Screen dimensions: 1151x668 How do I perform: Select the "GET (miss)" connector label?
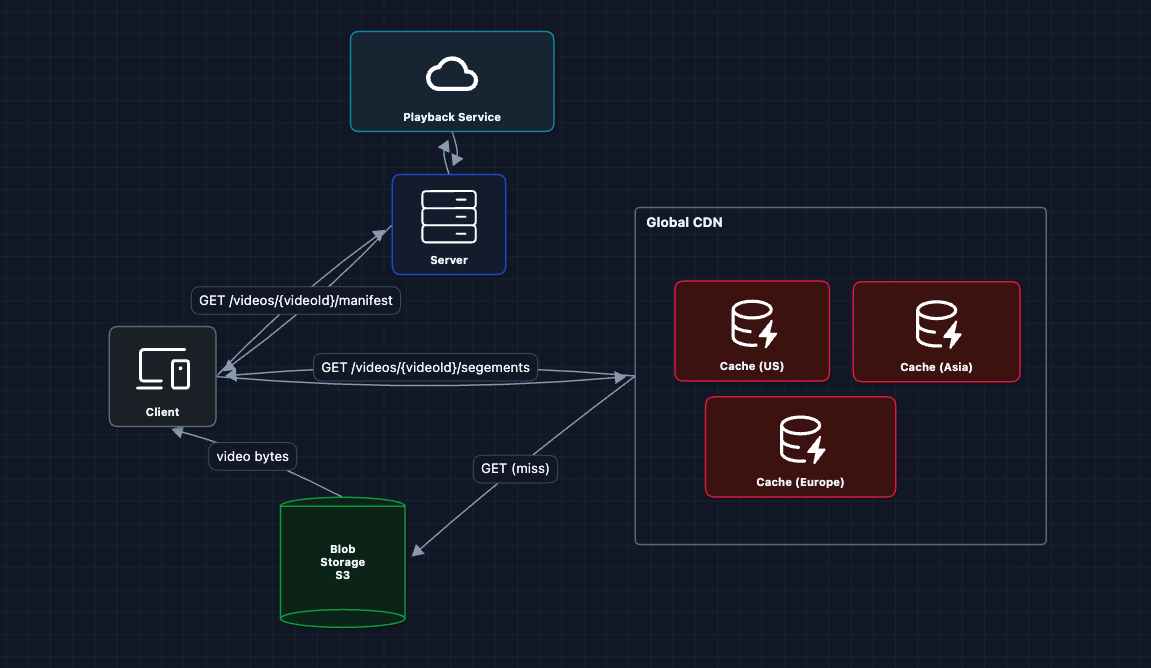click(x=515, y=468)
